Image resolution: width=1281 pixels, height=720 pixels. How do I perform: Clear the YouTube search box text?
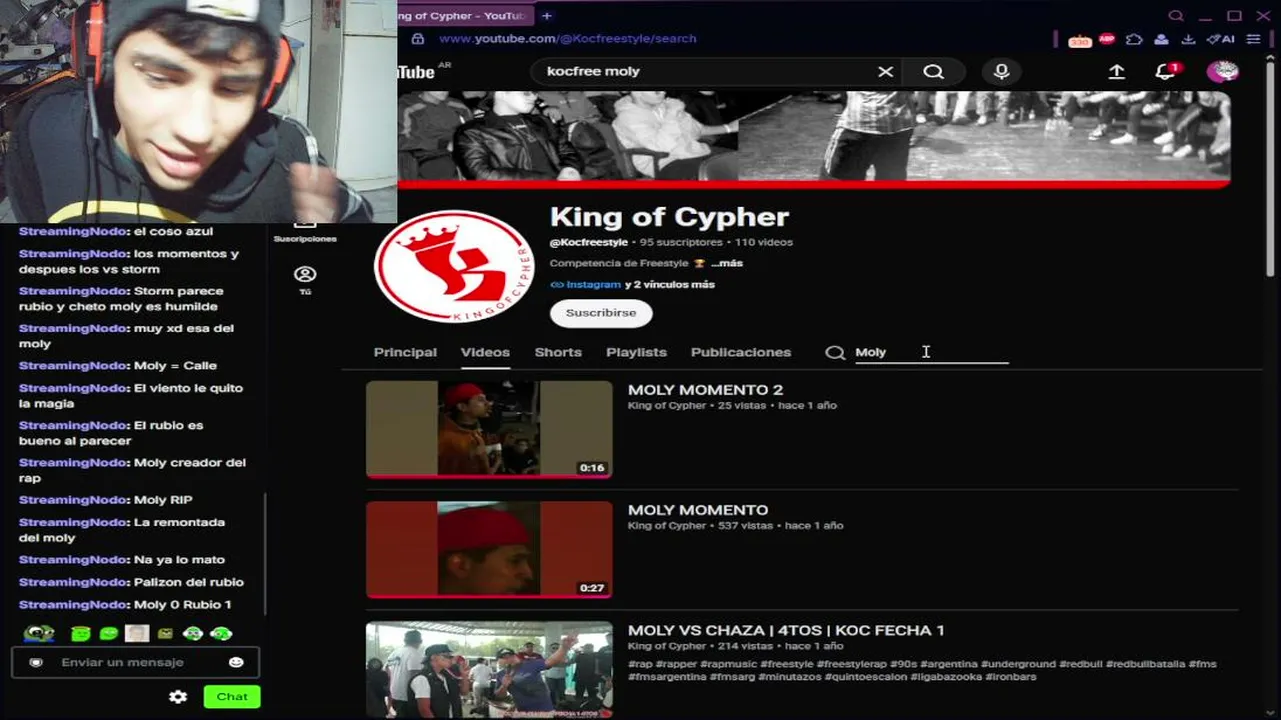pos(885,72)
